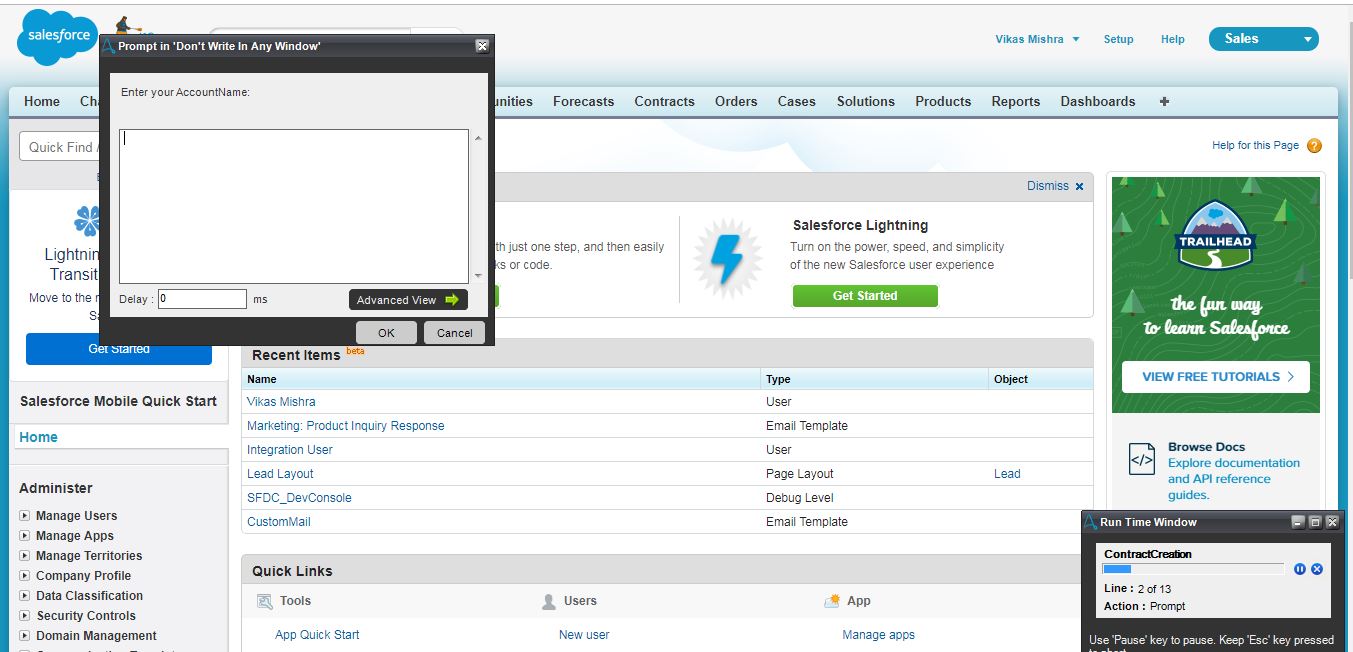The height and width of the screenshot is (652, 1353).
Task: Open Lead Layout recent item
Action: [x=280, y=474]
